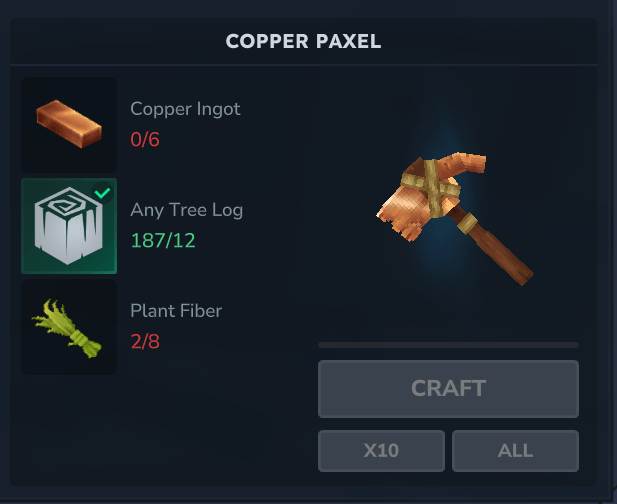Click the 187/12 tree log count
Image resolution: width=617 pixels, height=504 pixels.
tap(163, 241)
